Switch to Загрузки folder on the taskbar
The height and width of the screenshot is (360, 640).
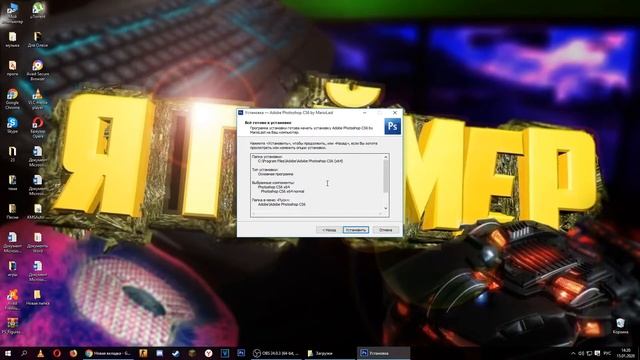pos(330,353)
